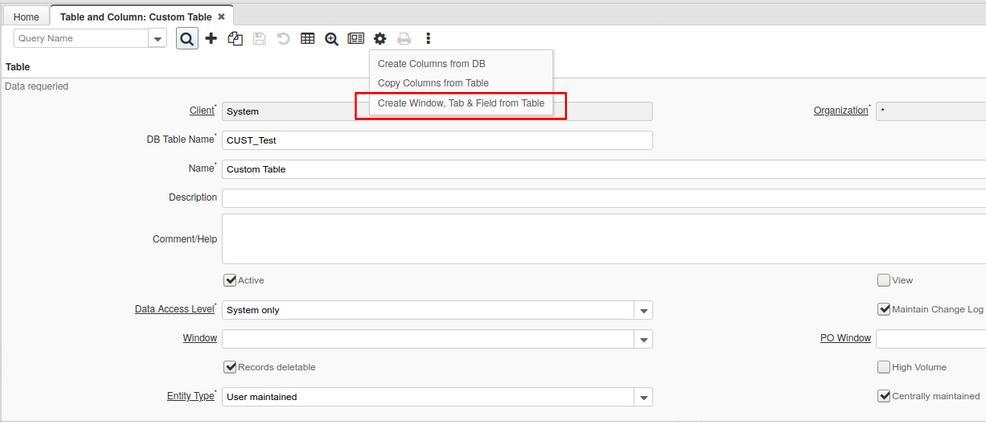Click the Window field label link
The width and height of the screenshot is (986, 423).
point(199,338)
